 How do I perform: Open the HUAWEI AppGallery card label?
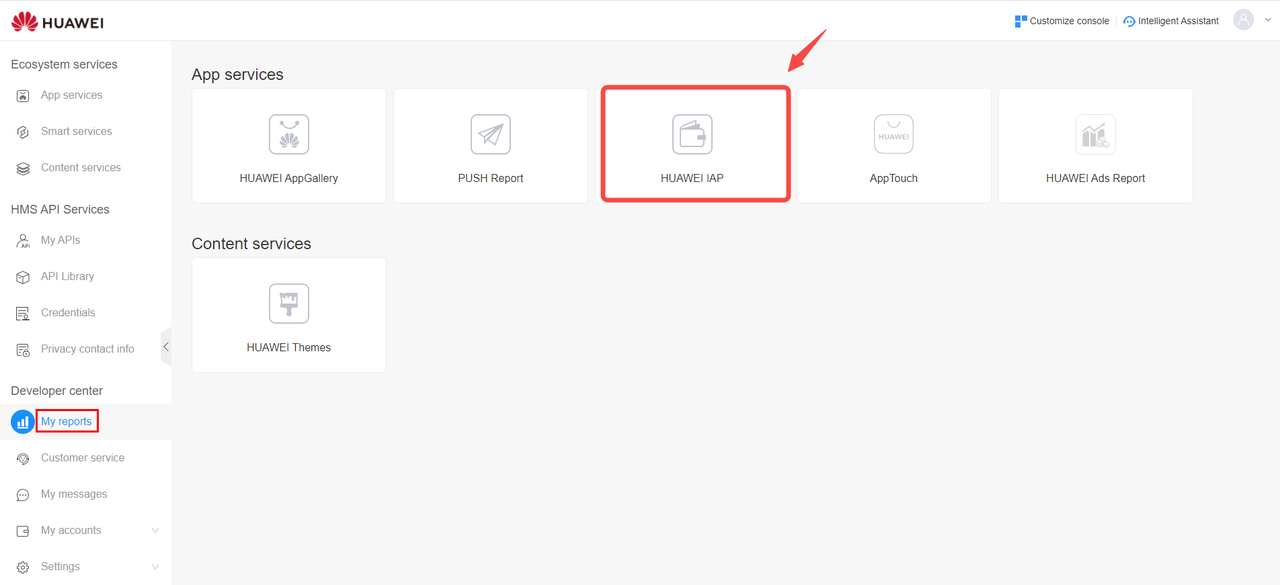289,179
